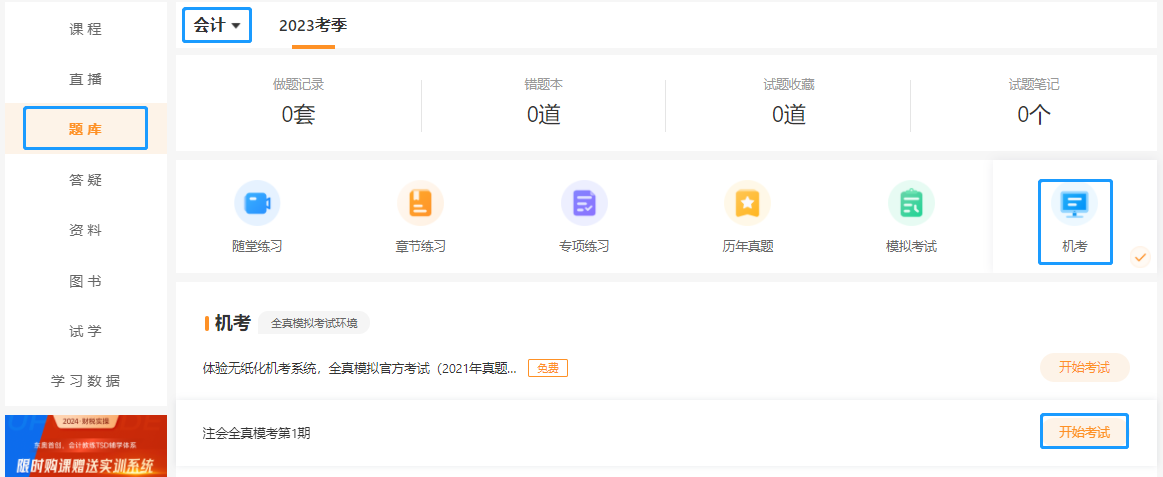Navigate to 答疑 in the sidebar
Screen dimensions: 1163x477
[85, 180]
